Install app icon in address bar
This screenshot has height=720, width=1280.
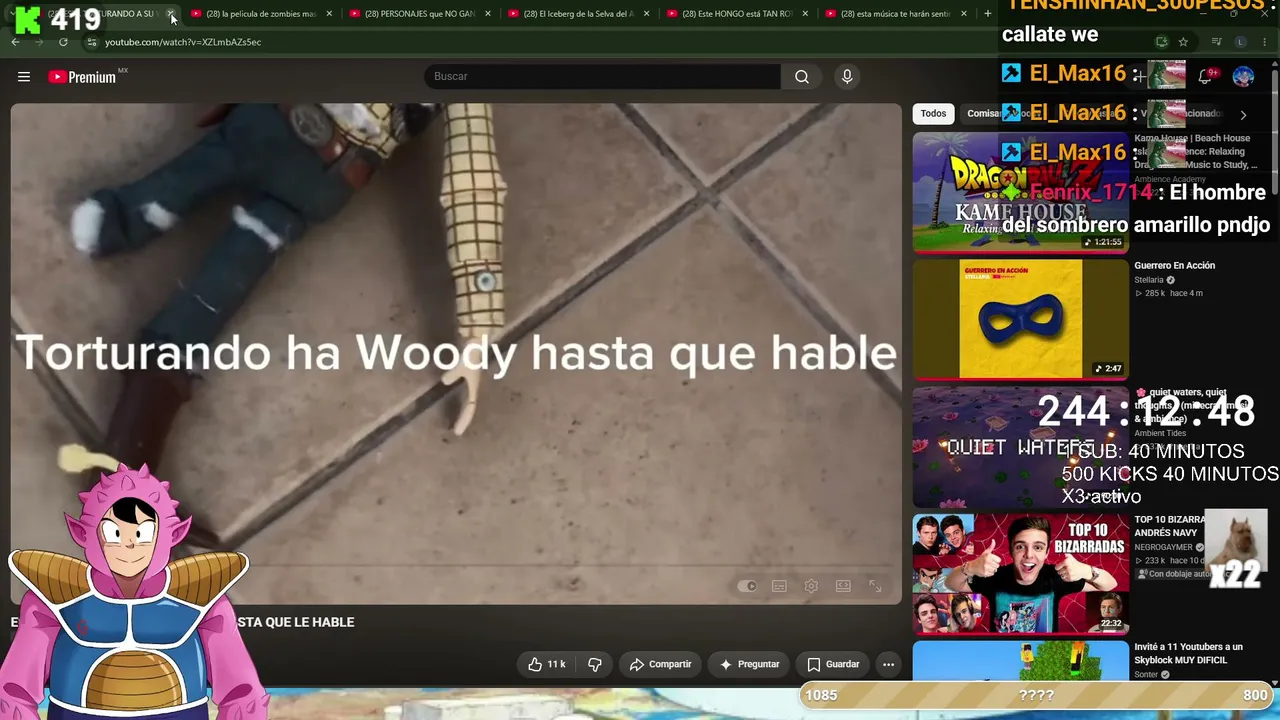pos(1161,42)
